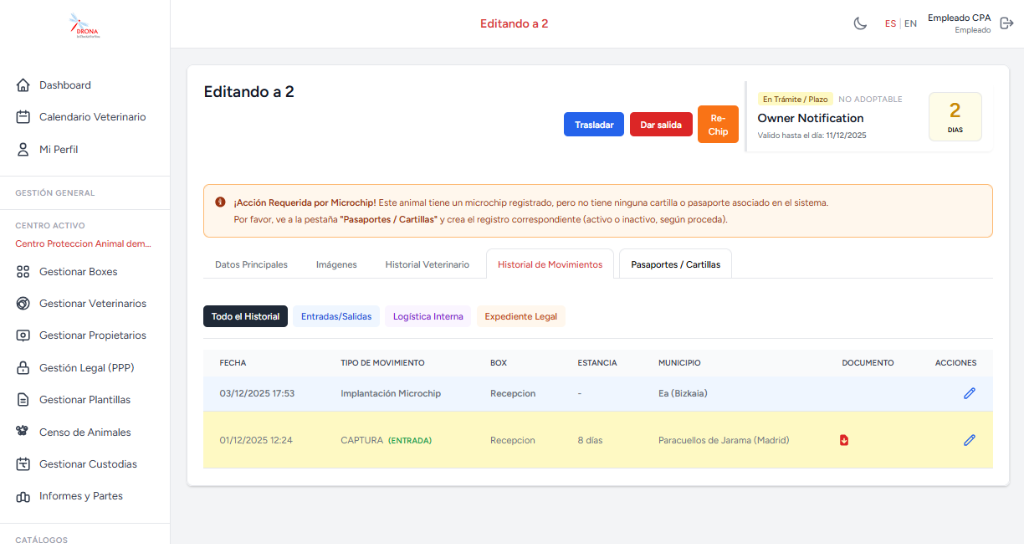1024x544 pixels.
Task: Click the MUNICIPIO column header
Action: tap(679, 363)
